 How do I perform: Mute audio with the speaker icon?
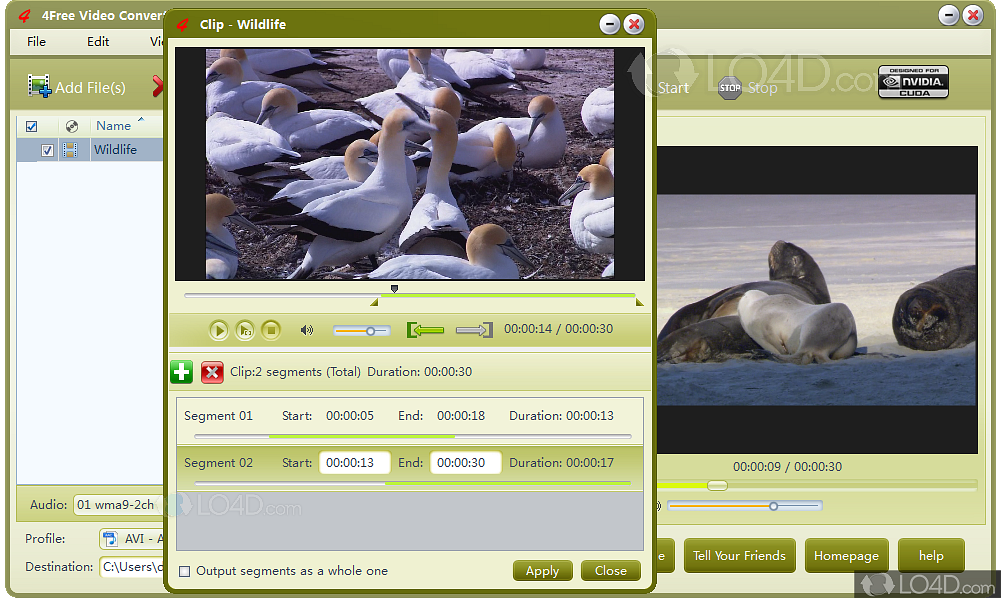[307, 330]
